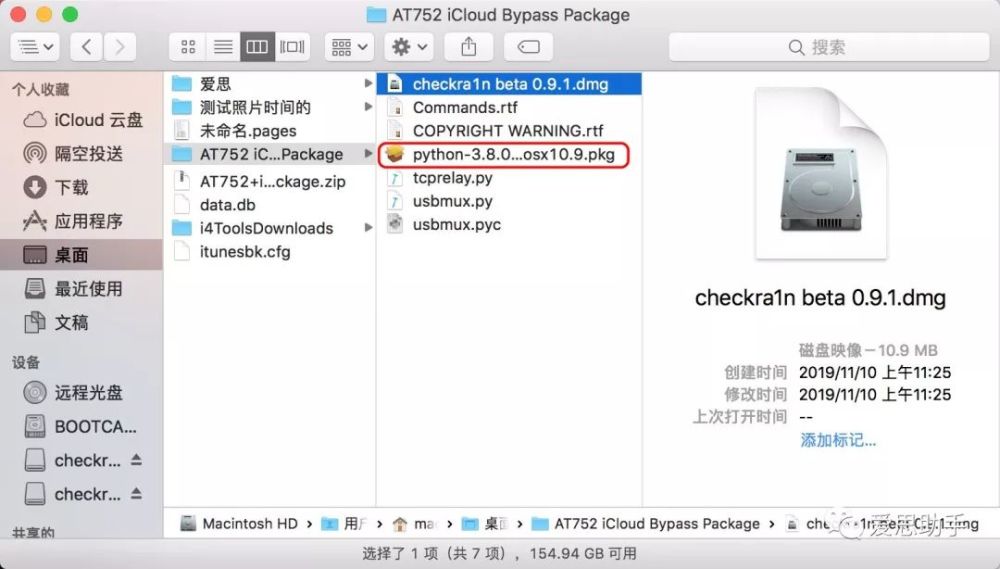The width and height of the screenshot is (1000, 569).
Task: Go forward to the next folder
Action: 119,47
